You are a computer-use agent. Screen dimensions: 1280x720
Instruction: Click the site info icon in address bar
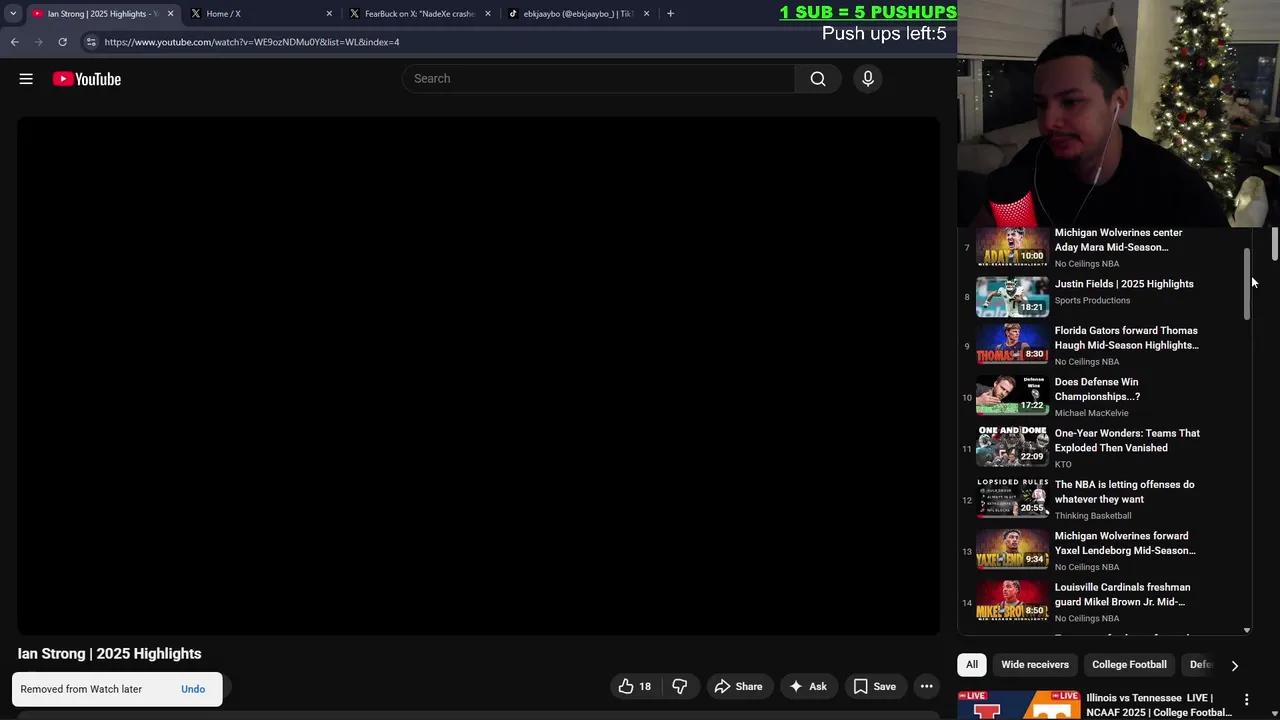[91, 42]
